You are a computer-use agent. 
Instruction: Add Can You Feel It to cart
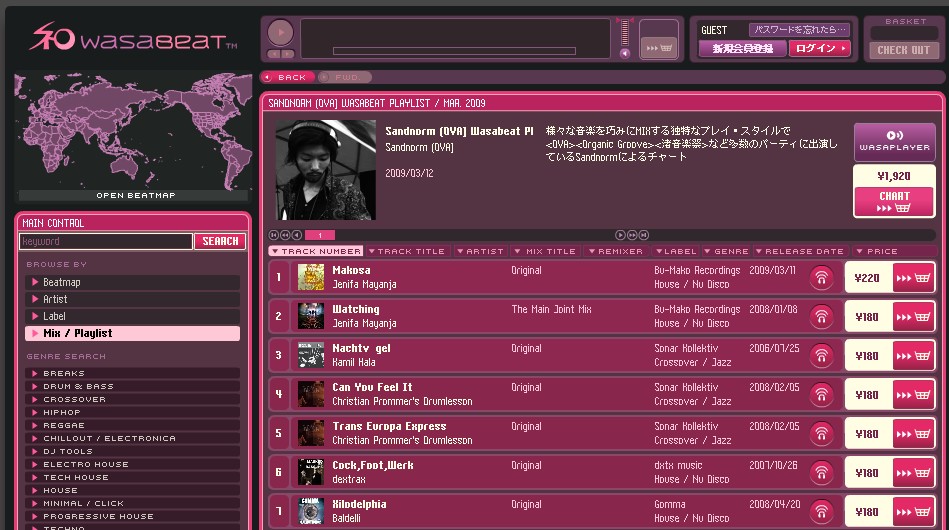[x=913, y=395]
